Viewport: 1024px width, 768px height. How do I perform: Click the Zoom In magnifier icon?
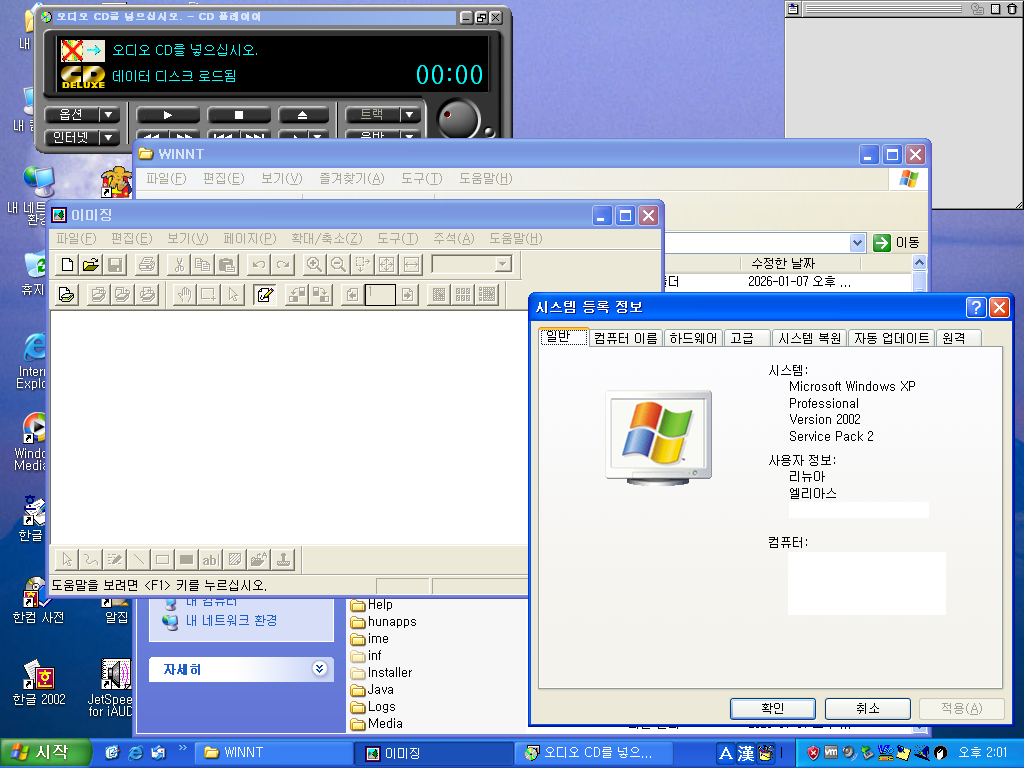pyautogui.click(x=314, y=265)
